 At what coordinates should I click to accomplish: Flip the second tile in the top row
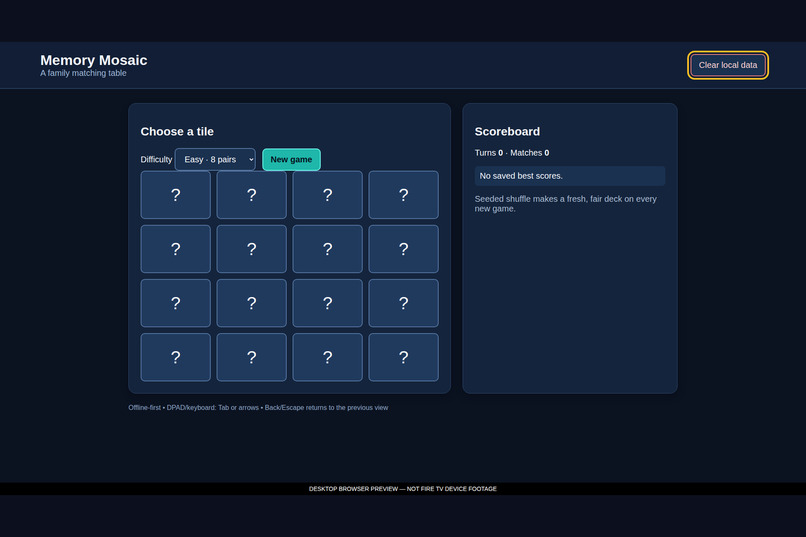pos(251,195)
